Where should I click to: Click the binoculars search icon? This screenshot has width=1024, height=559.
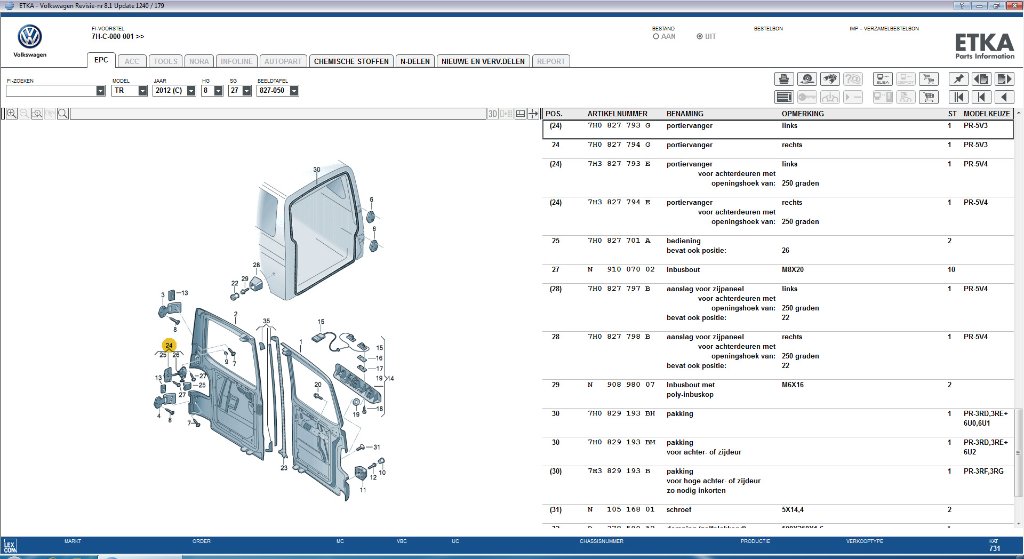pos(830,79)
